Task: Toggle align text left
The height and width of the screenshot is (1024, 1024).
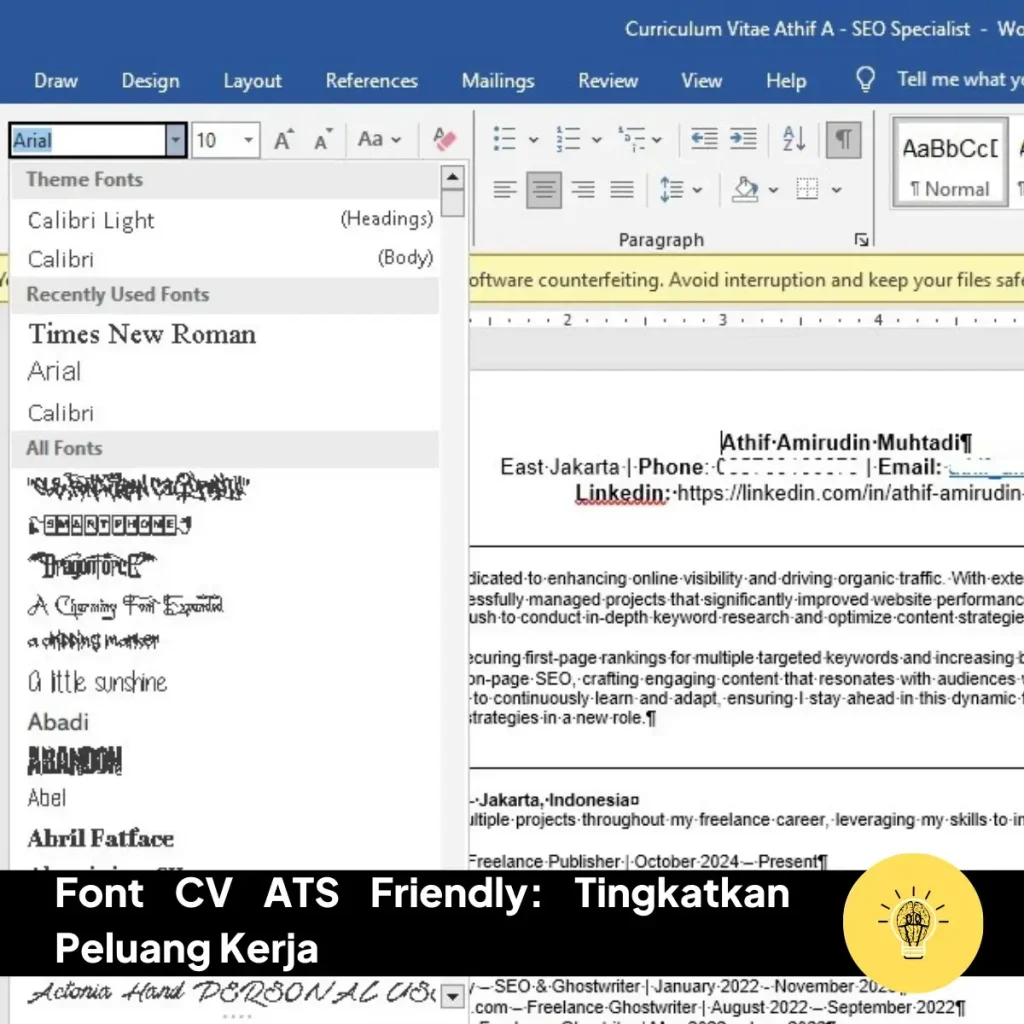Action: 504,189
